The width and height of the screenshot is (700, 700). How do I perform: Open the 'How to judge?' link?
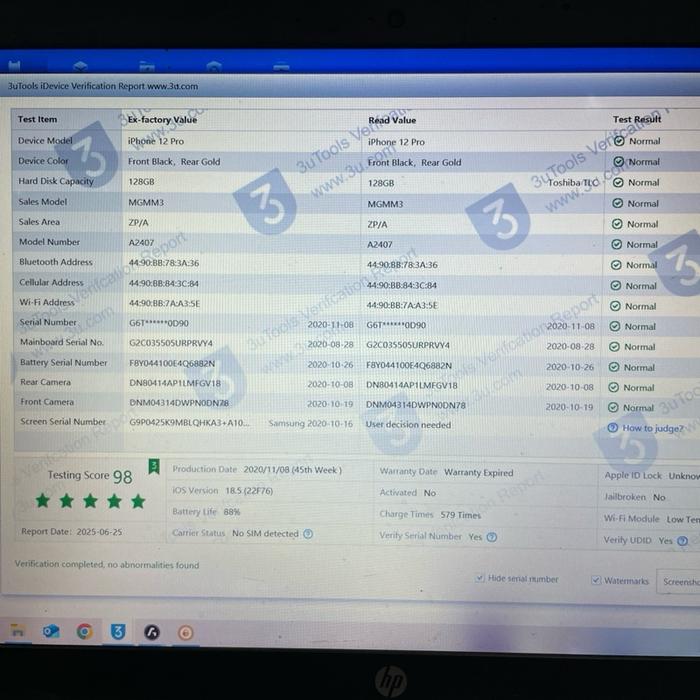coord(652,428)
